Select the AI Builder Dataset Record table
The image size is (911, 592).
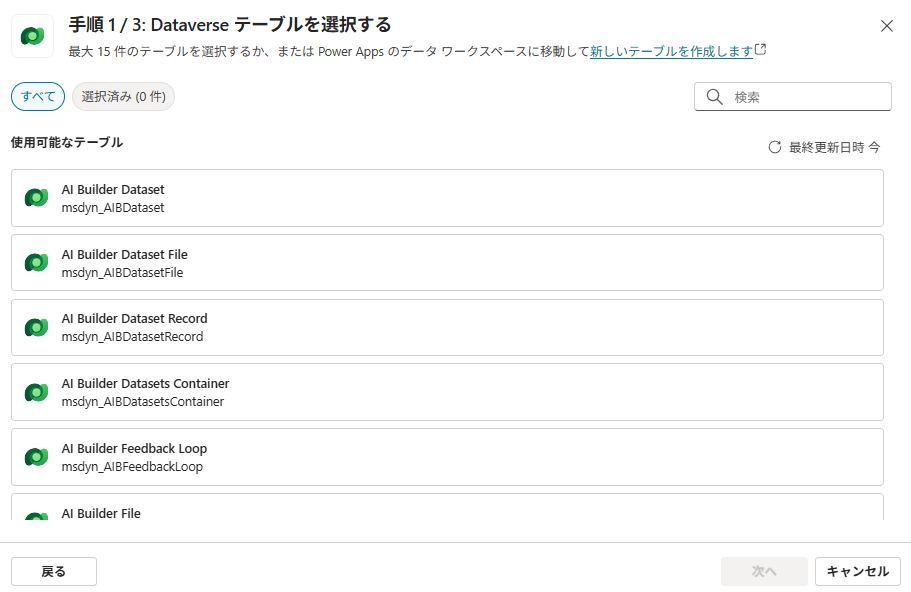447,328
